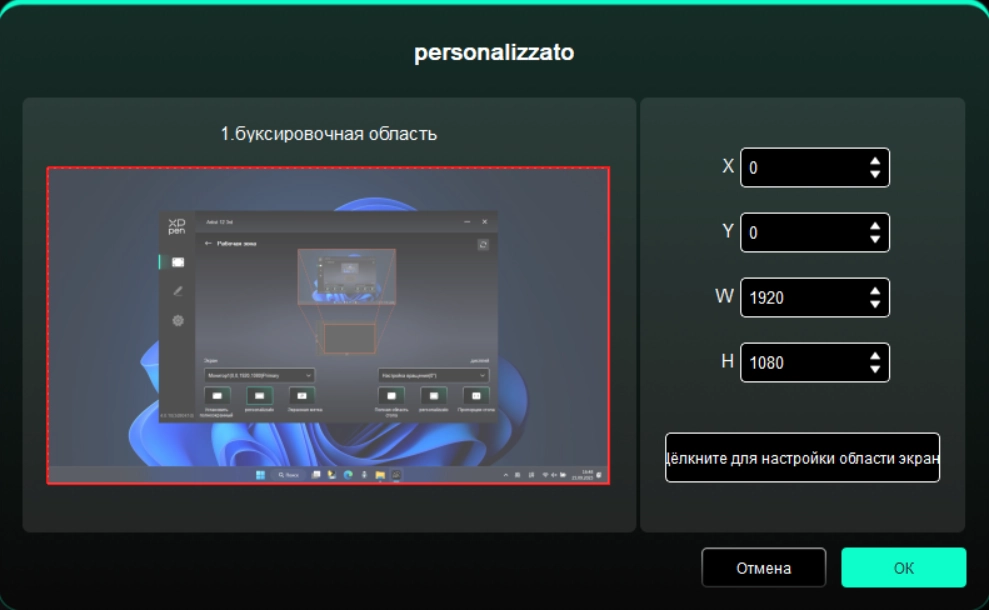The width and height of the screenshot is (989, 610).
Task: Click the gear icon in the previewed XP-Pen sidebar
Action: coord(178,321)
